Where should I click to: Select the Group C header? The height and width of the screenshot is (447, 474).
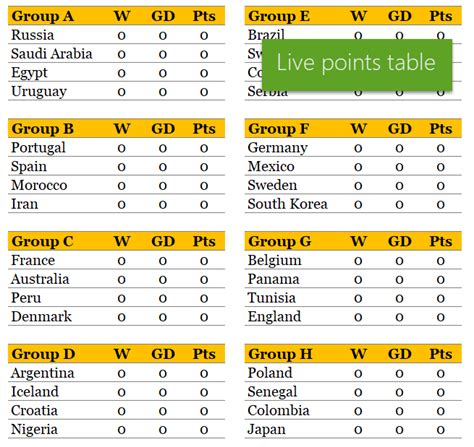(42, 241)
